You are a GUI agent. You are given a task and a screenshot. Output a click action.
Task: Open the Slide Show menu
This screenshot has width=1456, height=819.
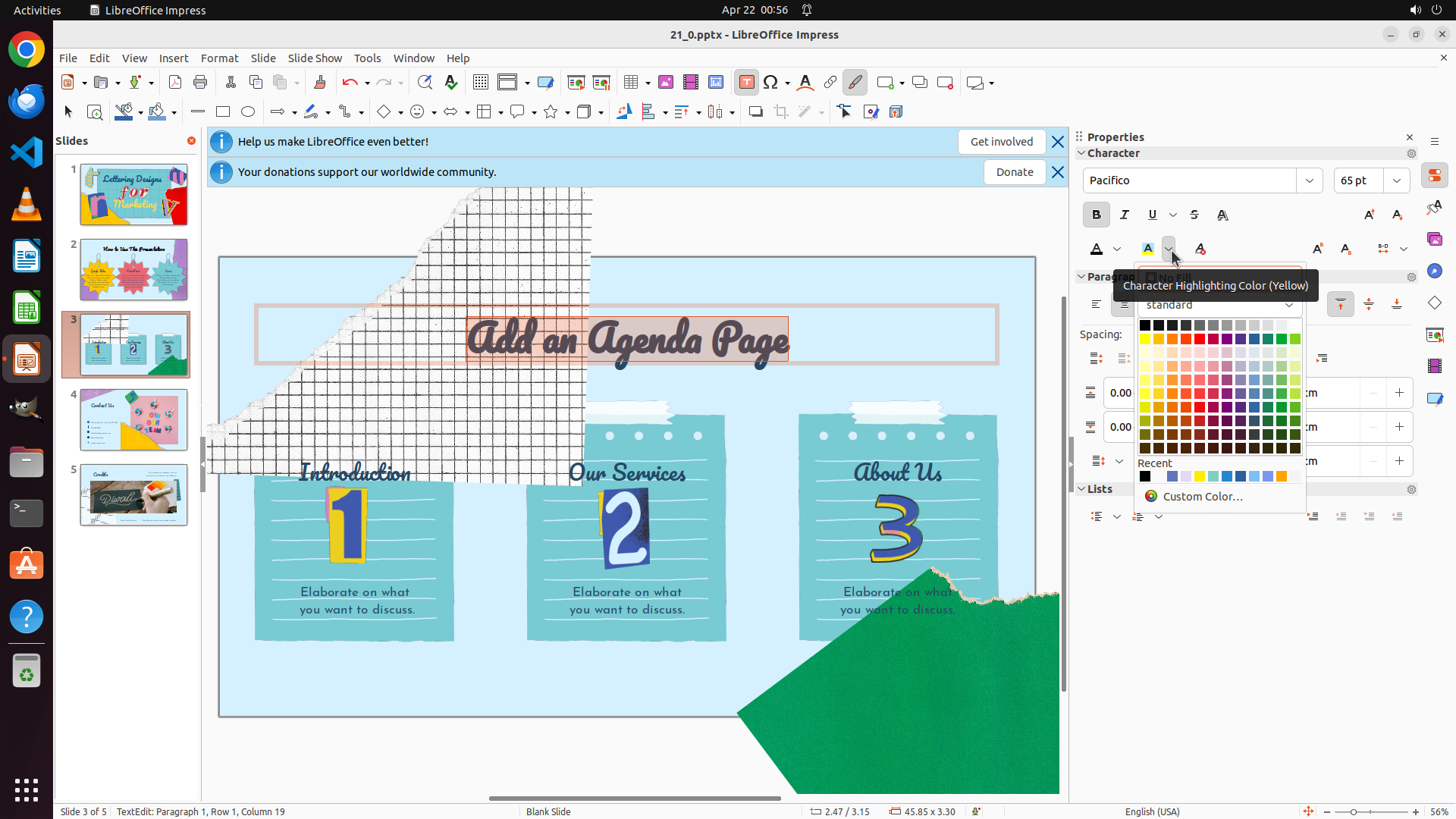pos(315,58)
